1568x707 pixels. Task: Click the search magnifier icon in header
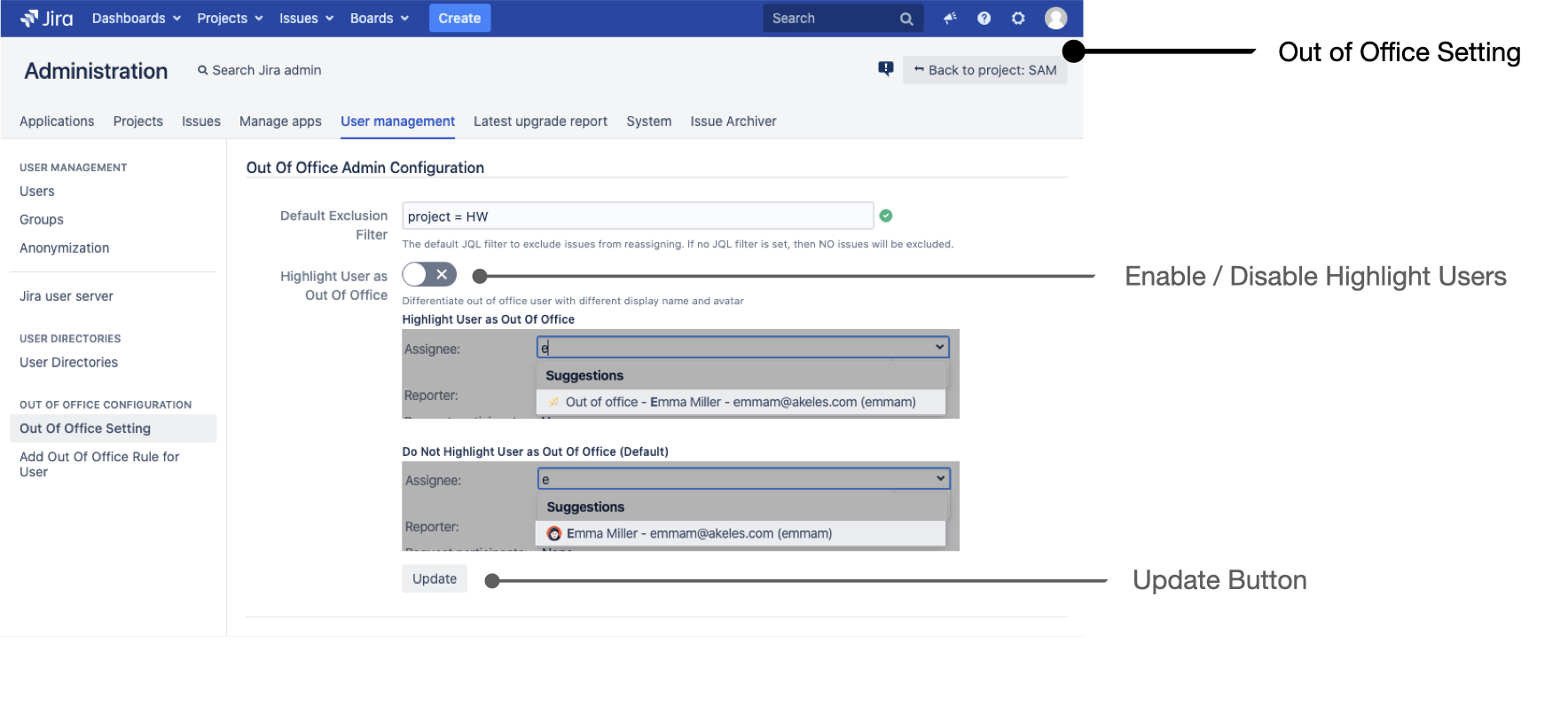906,19
